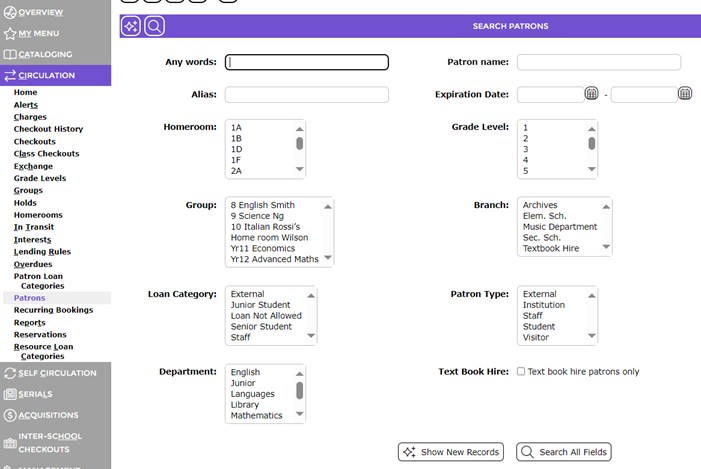The image size is (701, 469).
Task: Focus the Alias input field
Action: (x=307, y=94)
